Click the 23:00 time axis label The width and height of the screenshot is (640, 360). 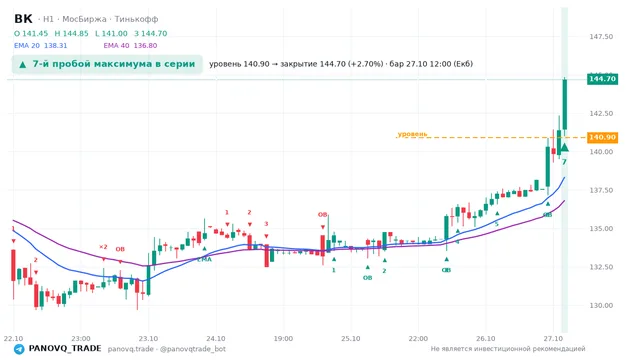(81, 339)
